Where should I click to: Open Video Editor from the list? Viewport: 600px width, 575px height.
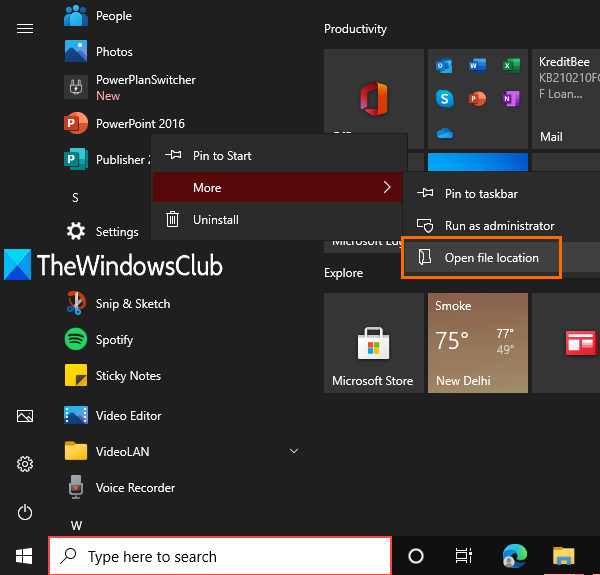click(128, 416)
